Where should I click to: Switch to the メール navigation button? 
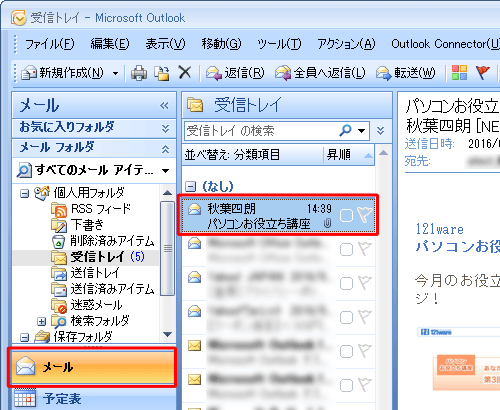pyautogui.click(x=92, y=367)
